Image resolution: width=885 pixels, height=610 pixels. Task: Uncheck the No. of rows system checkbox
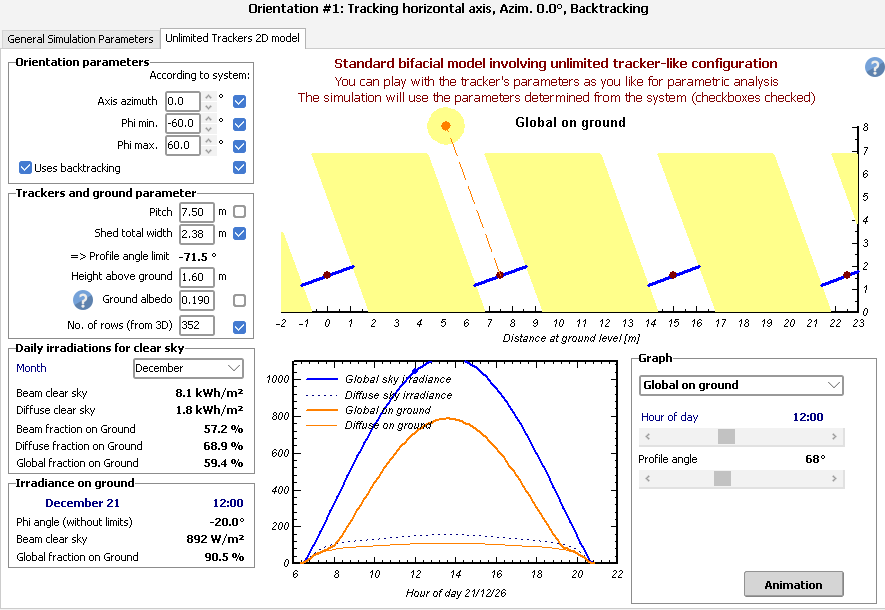click(x=239, y=326)
